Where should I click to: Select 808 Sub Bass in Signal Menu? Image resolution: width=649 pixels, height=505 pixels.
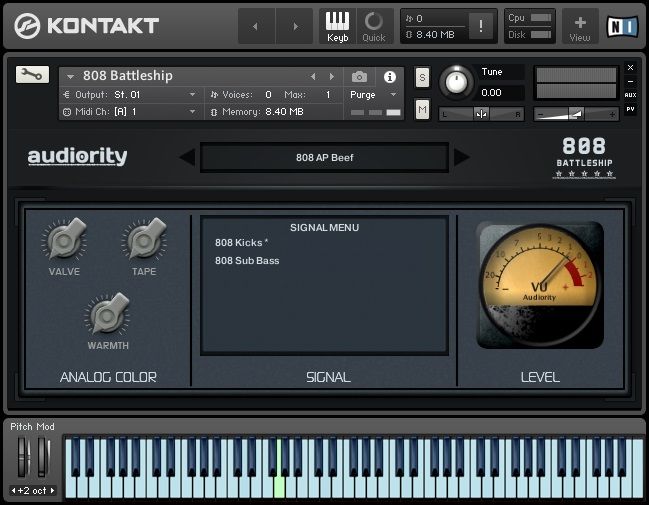[247, 261]
